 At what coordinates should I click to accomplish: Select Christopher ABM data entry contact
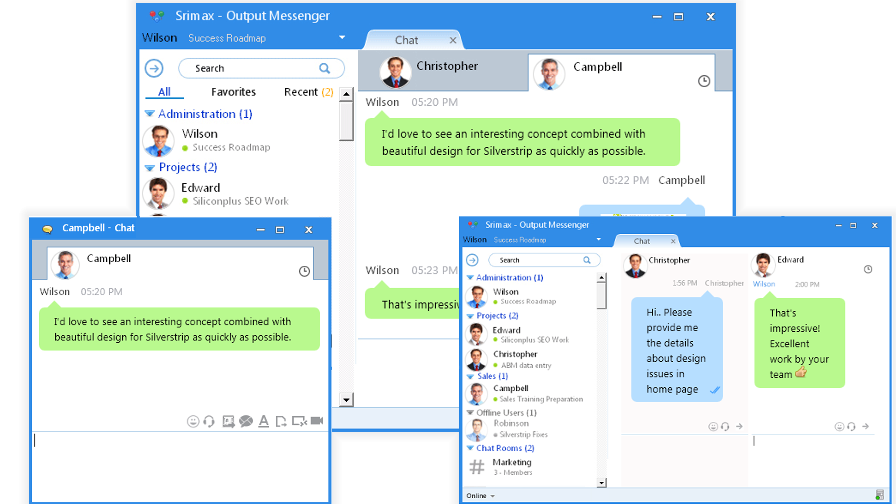(x=530, y=359)
